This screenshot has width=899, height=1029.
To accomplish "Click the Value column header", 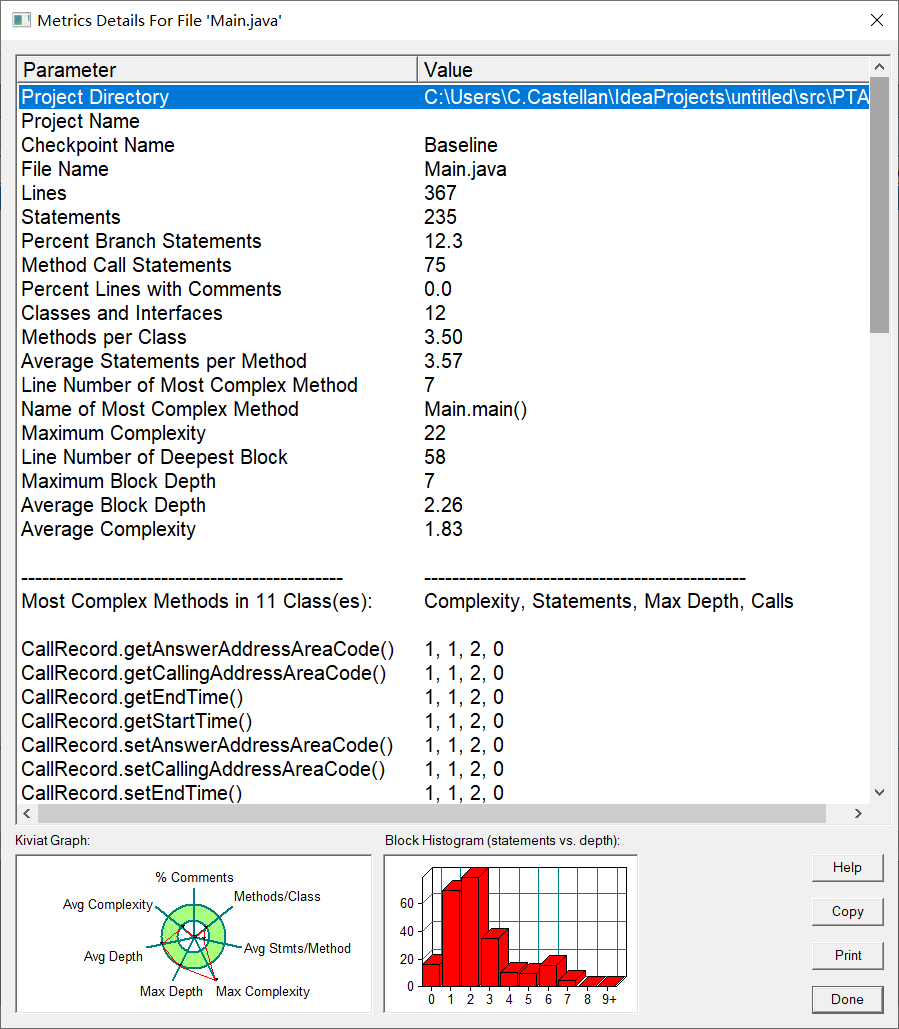I will point(643,70).
